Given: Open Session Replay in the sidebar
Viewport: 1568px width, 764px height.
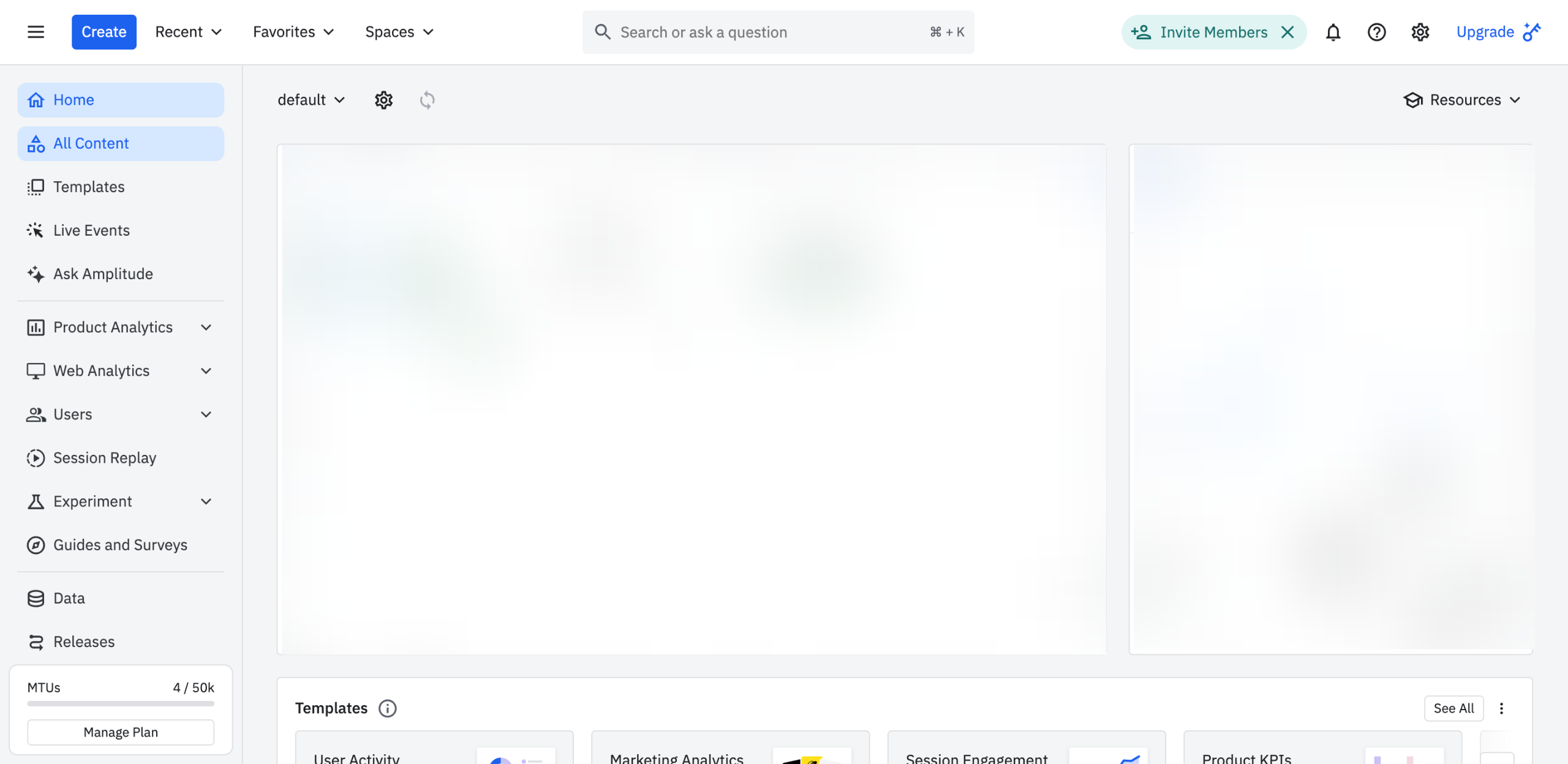Looking at the screenshot, I should click(x=104, y=458).
